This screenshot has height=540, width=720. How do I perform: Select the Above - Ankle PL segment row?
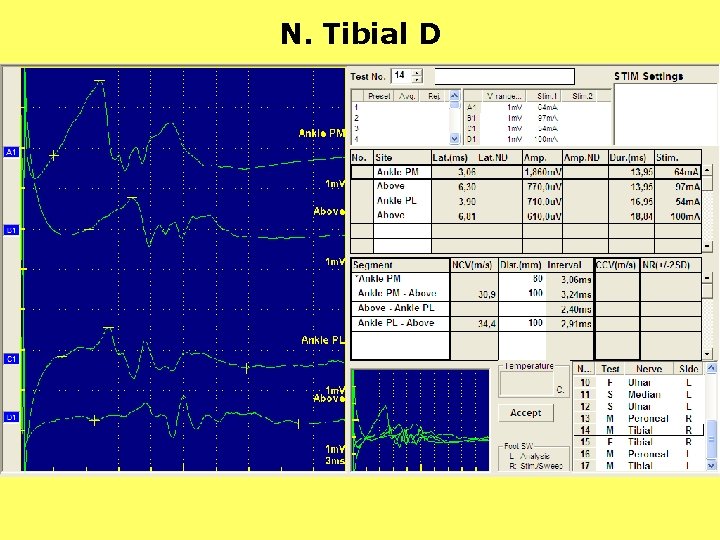(526, 308)
